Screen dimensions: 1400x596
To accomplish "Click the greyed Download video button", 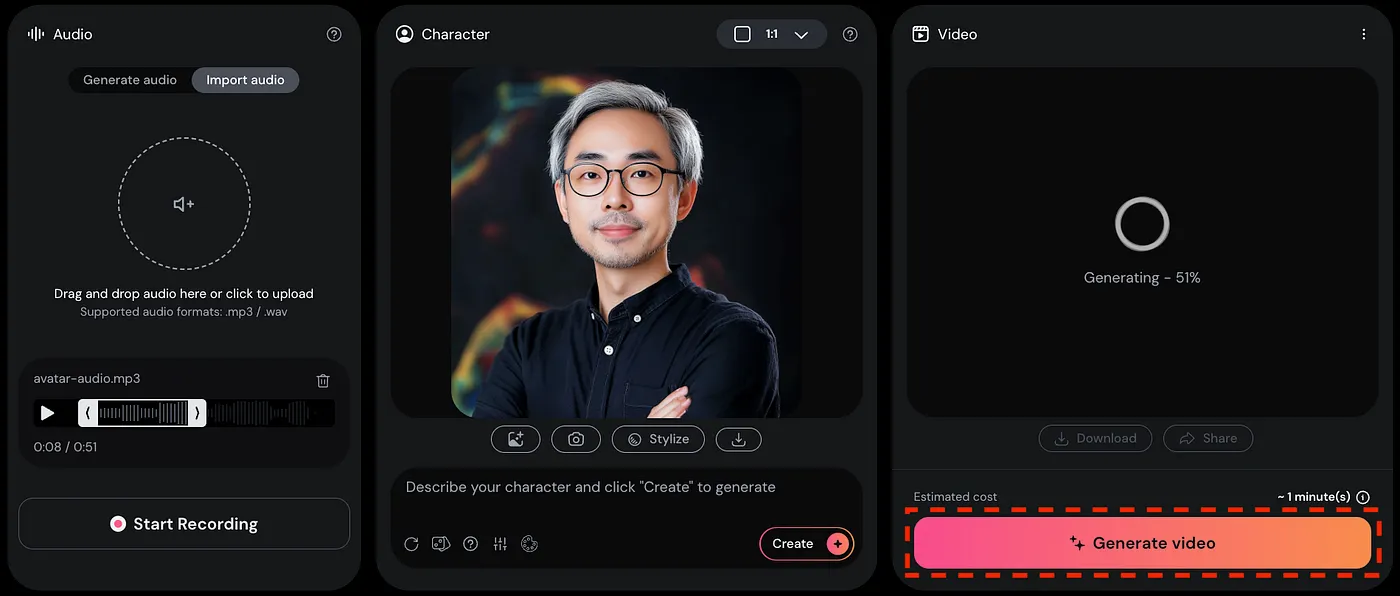I will click(x=1095, y=438).
